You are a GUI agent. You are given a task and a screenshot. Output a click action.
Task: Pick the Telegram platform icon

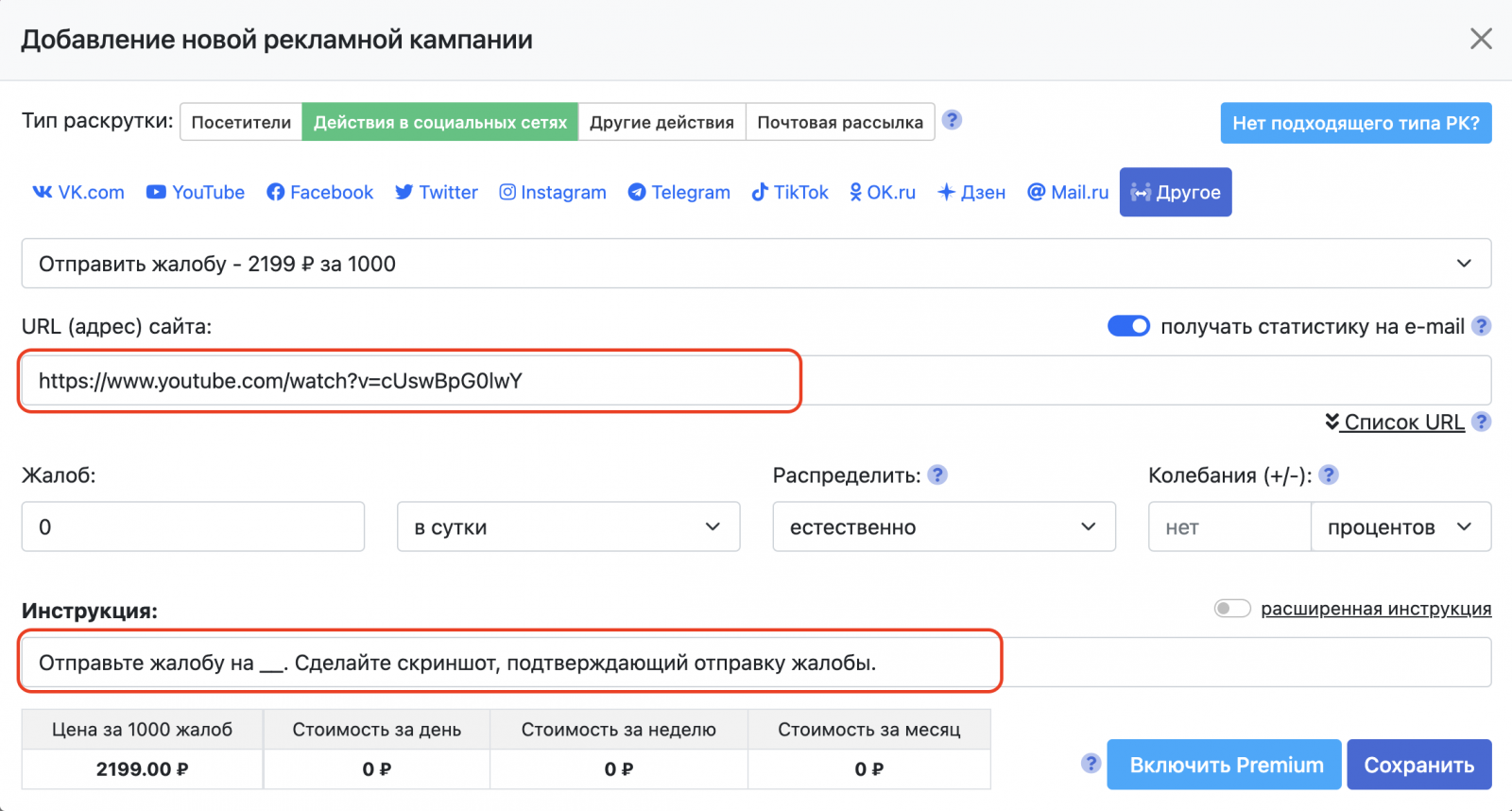coord(637,192)
